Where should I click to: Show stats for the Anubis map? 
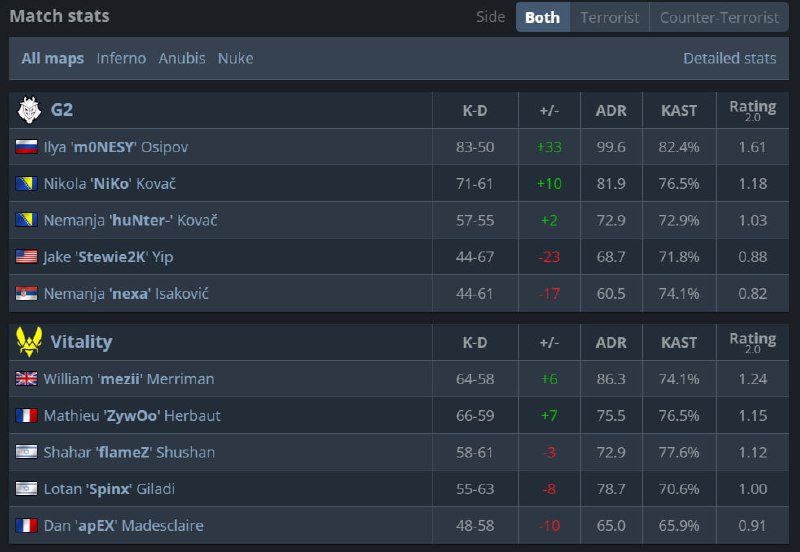182,58
